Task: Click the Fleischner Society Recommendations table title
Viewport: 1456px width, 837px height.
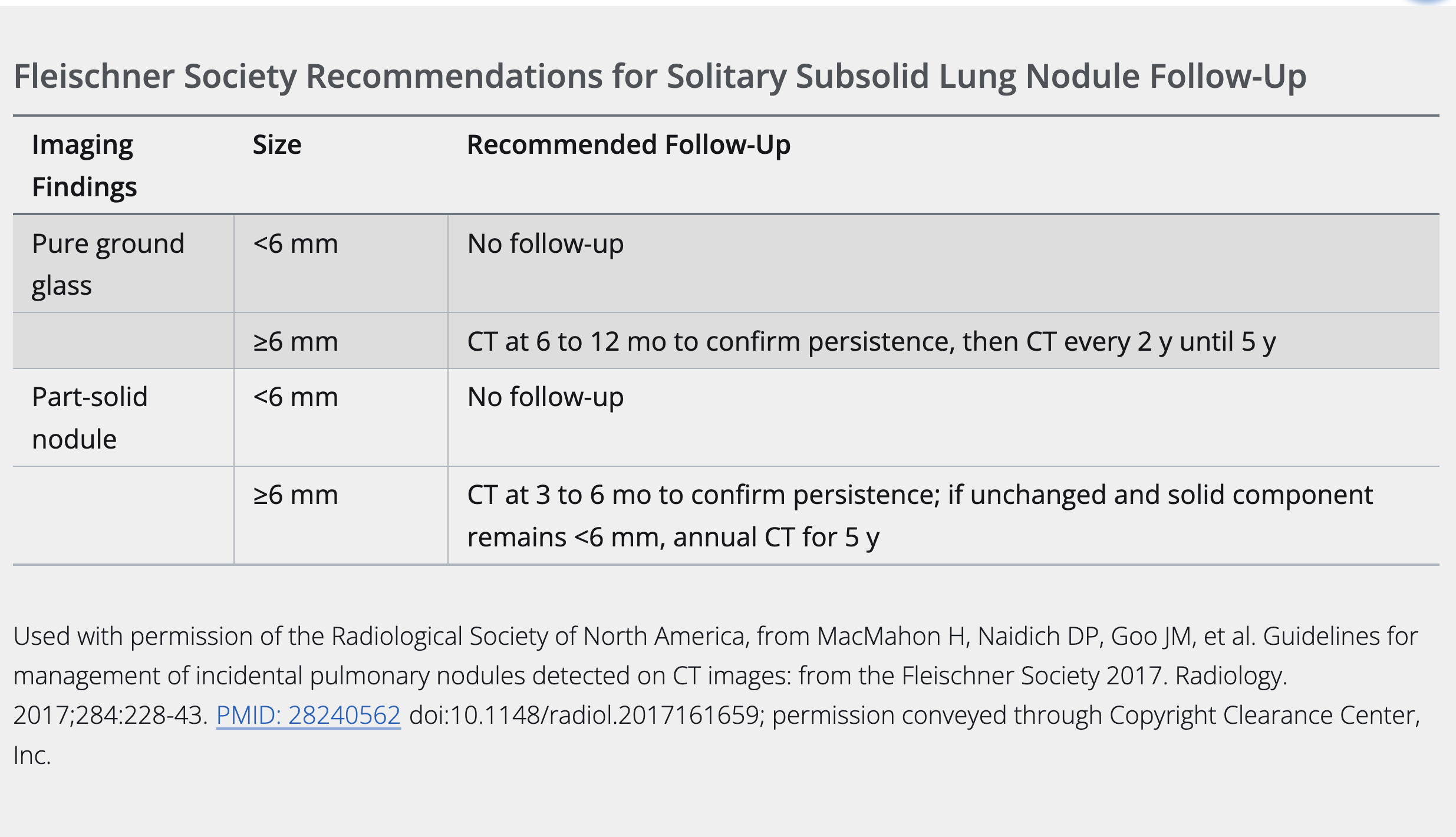Action: point(660,77)
